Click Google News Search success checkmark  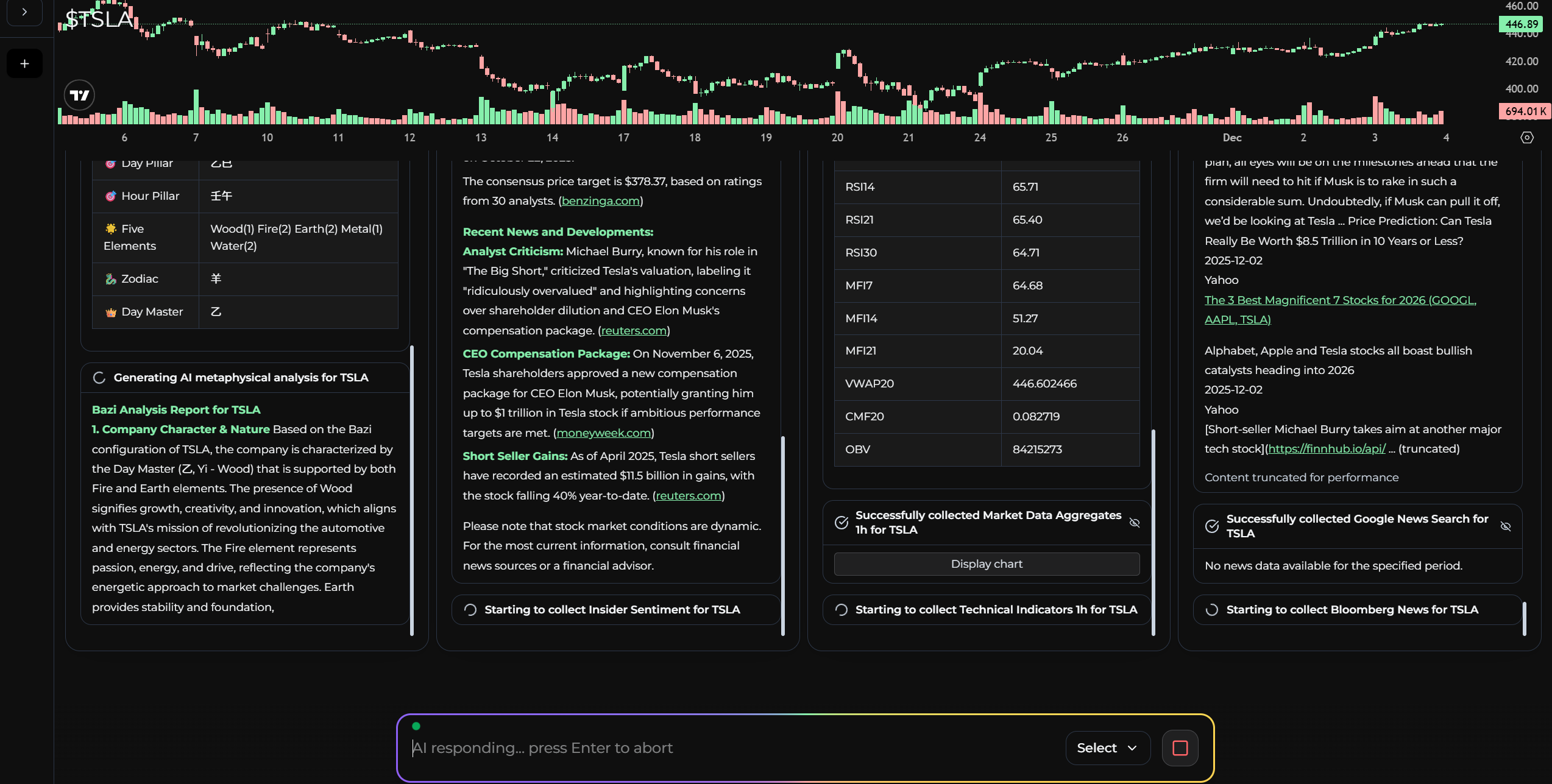(x=1212, y=526)
